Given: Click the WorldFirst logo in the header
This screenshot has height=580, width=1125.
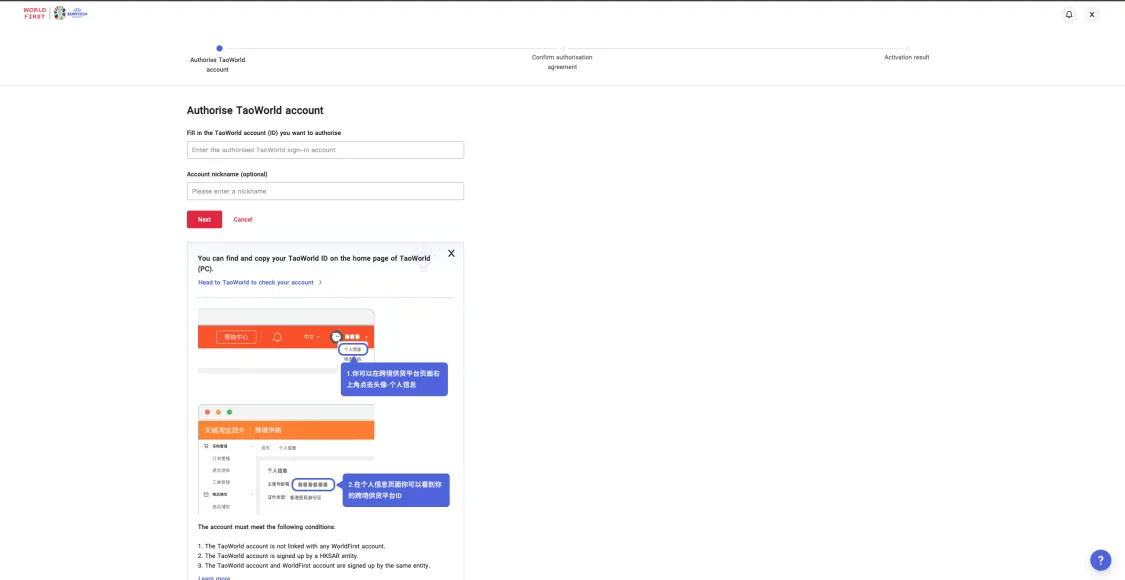Looking at the screenshot, I should tap(34, 13).
